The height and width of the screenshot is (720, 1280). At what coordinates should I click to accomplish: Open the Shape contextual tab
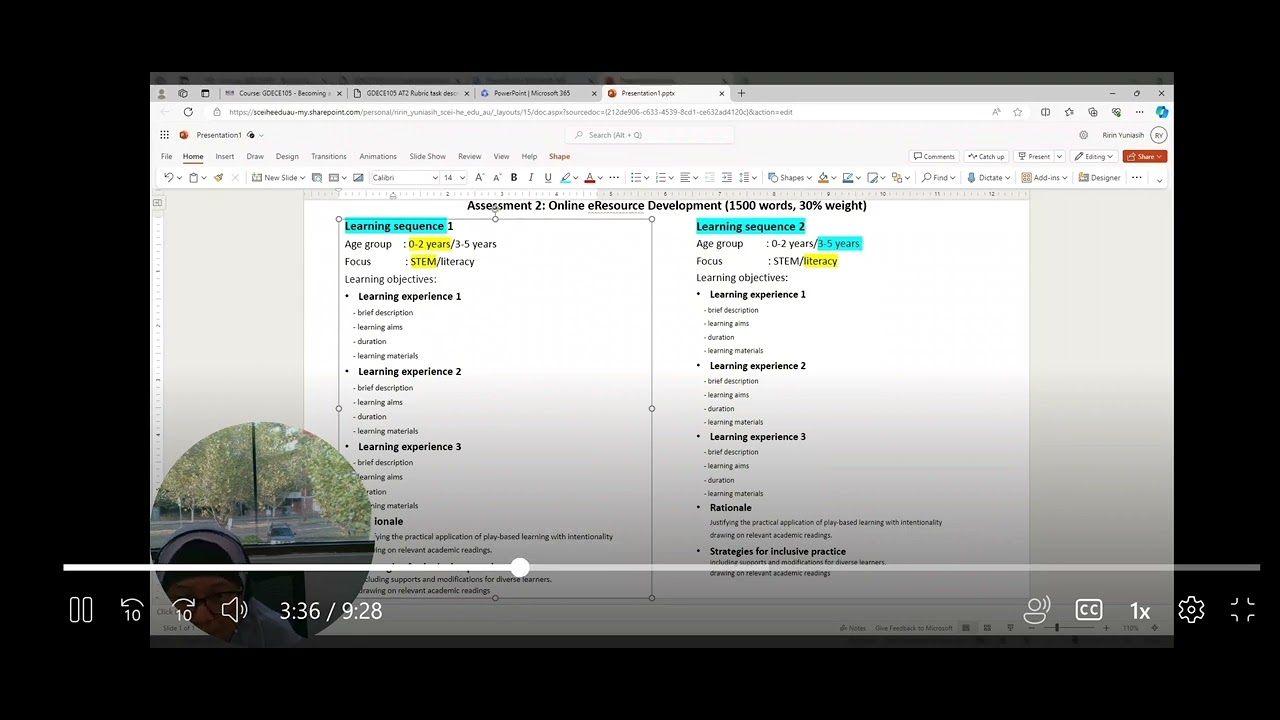559,157
